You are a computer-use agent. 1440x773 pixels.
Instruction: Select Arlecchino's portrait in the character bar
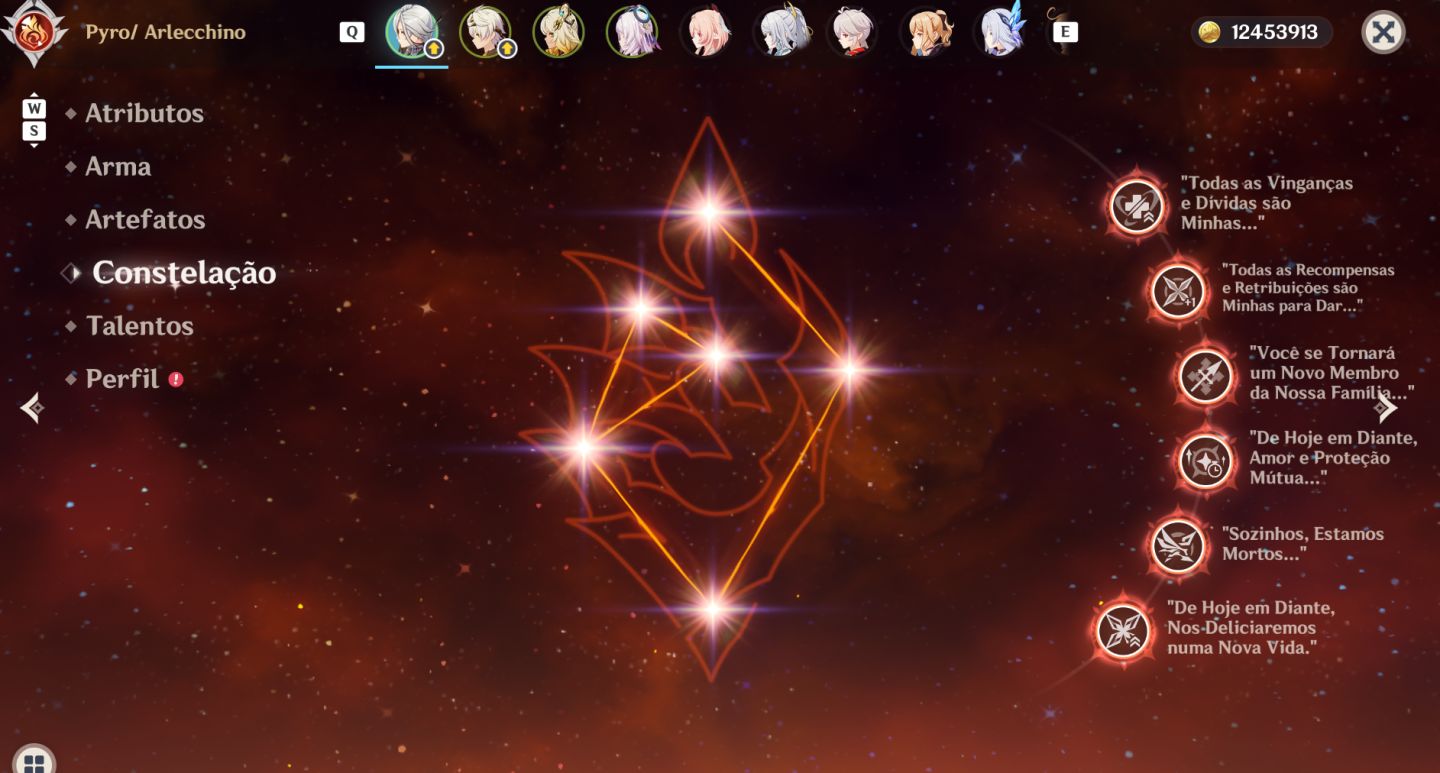pos(412,32)
